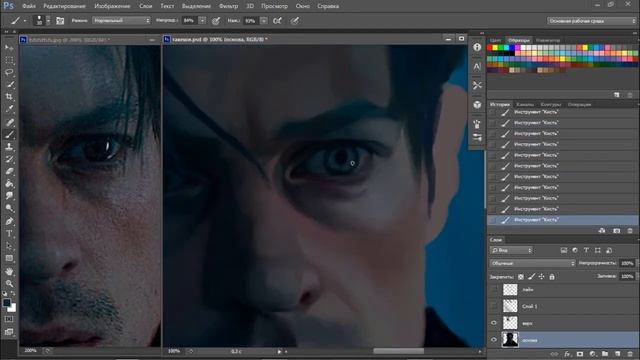Select the Pen tool
This screenshot has height=360, width=640.
9,221
